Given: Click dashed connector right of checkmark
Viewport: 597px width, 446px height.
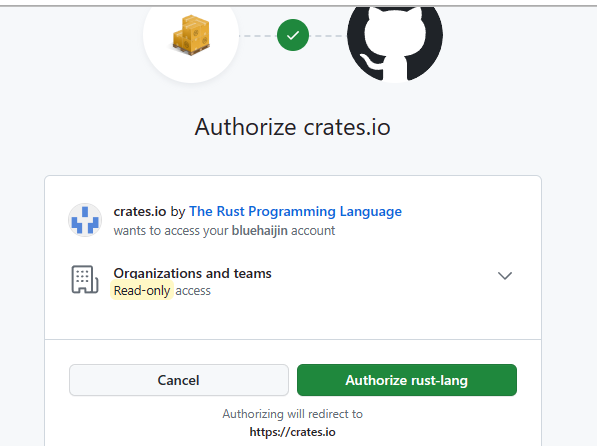Looking at the screenshot, I should [x=328, y=36].
